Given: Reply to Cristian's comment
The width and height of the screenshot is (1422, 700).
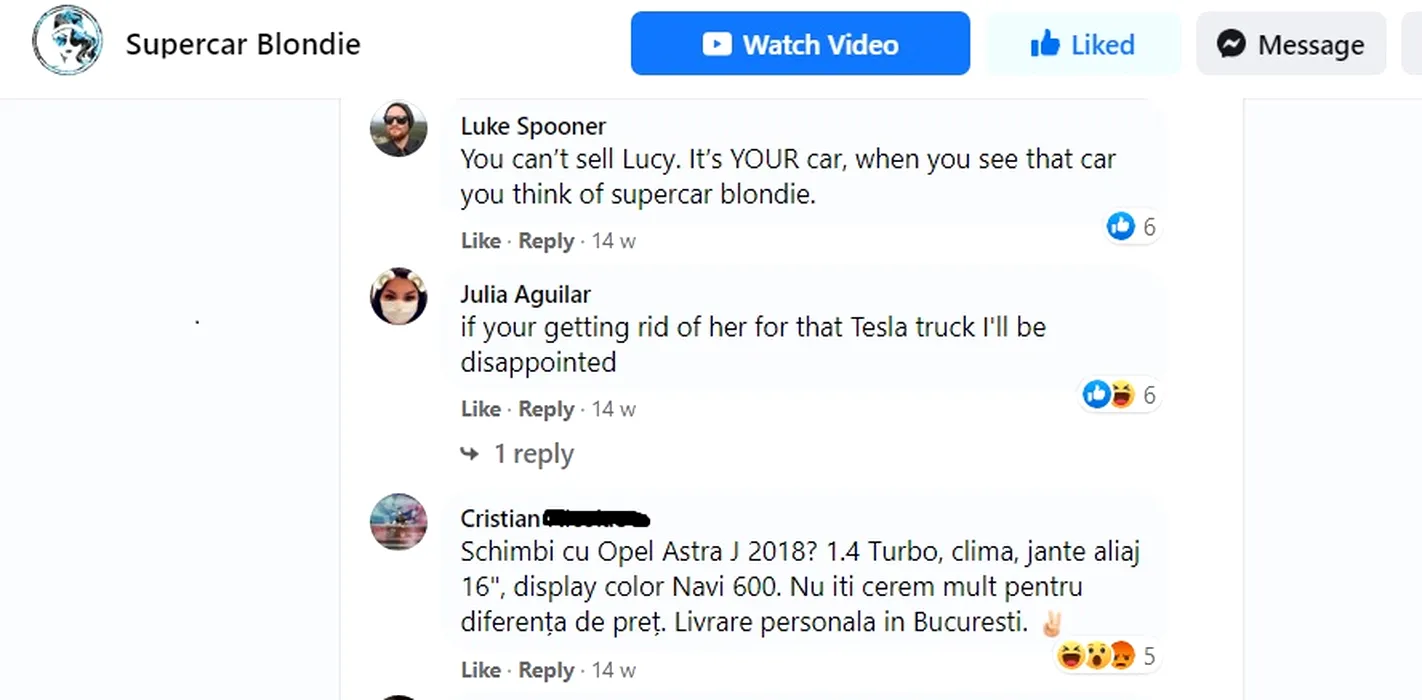Looking at the screenshot, I should coord(546,670).
